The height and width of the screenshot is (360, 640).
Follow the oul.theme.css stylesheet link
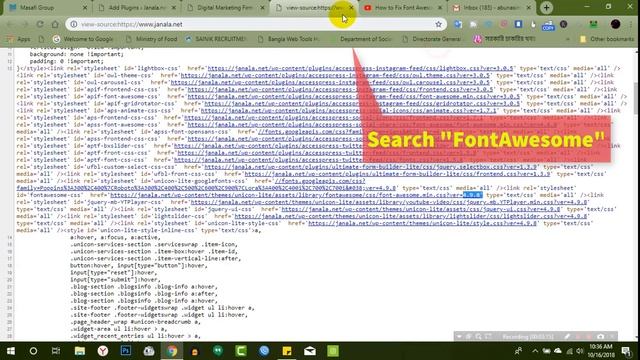(x=335, y=76)
